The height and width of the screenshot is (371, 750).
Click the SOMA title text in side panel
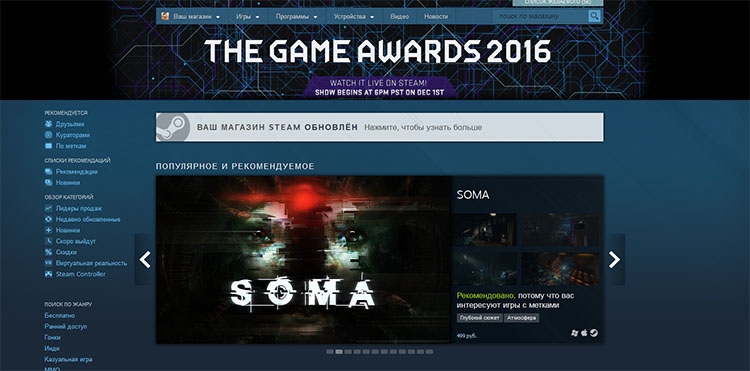click(473, 195)
